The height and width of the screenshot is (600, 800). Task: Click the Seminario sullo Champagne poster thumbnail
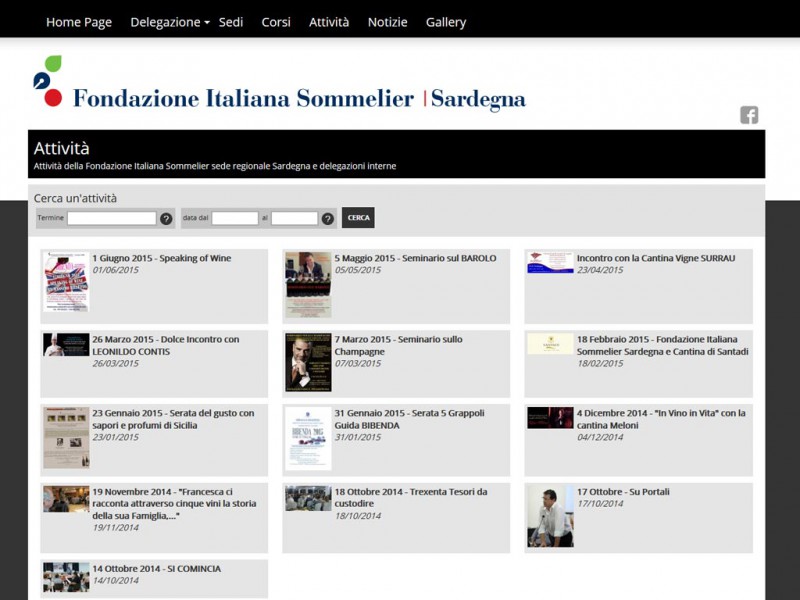point(308,362)
